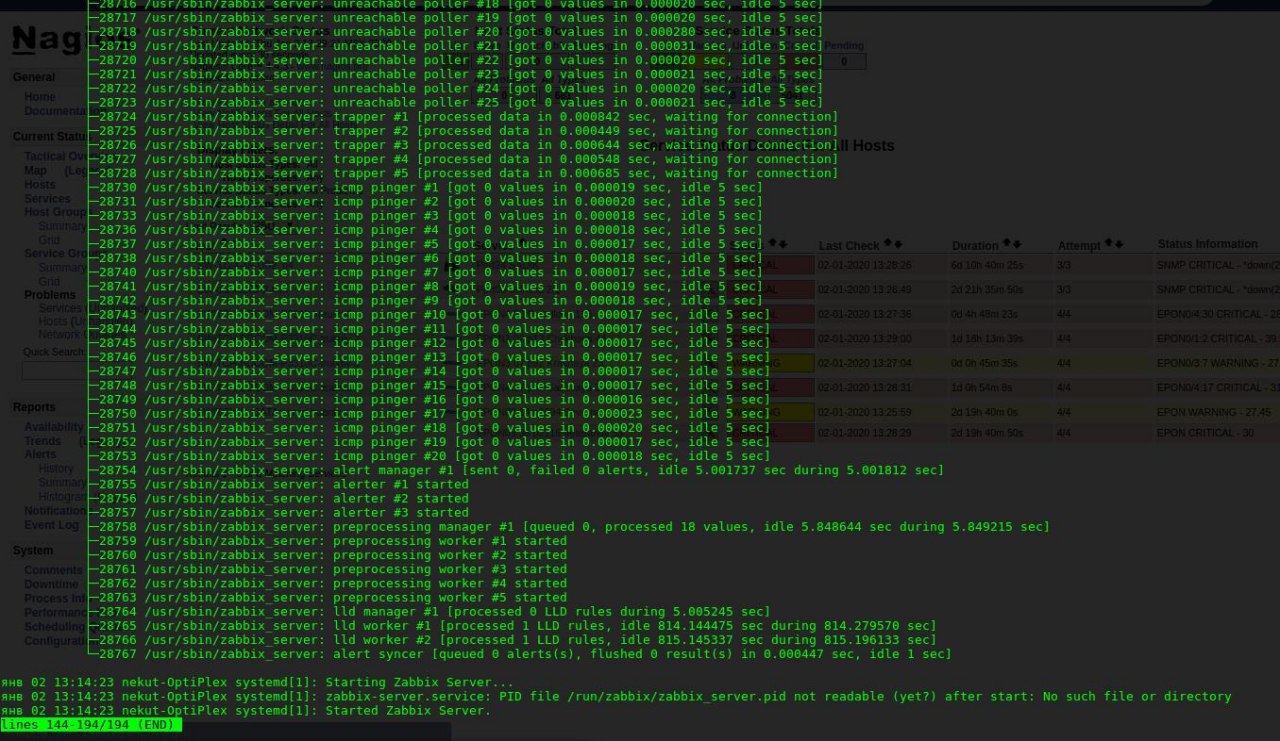Open Problems link in Nagios sidebar
Viewport: 1280px width, 741px height.
50,295
